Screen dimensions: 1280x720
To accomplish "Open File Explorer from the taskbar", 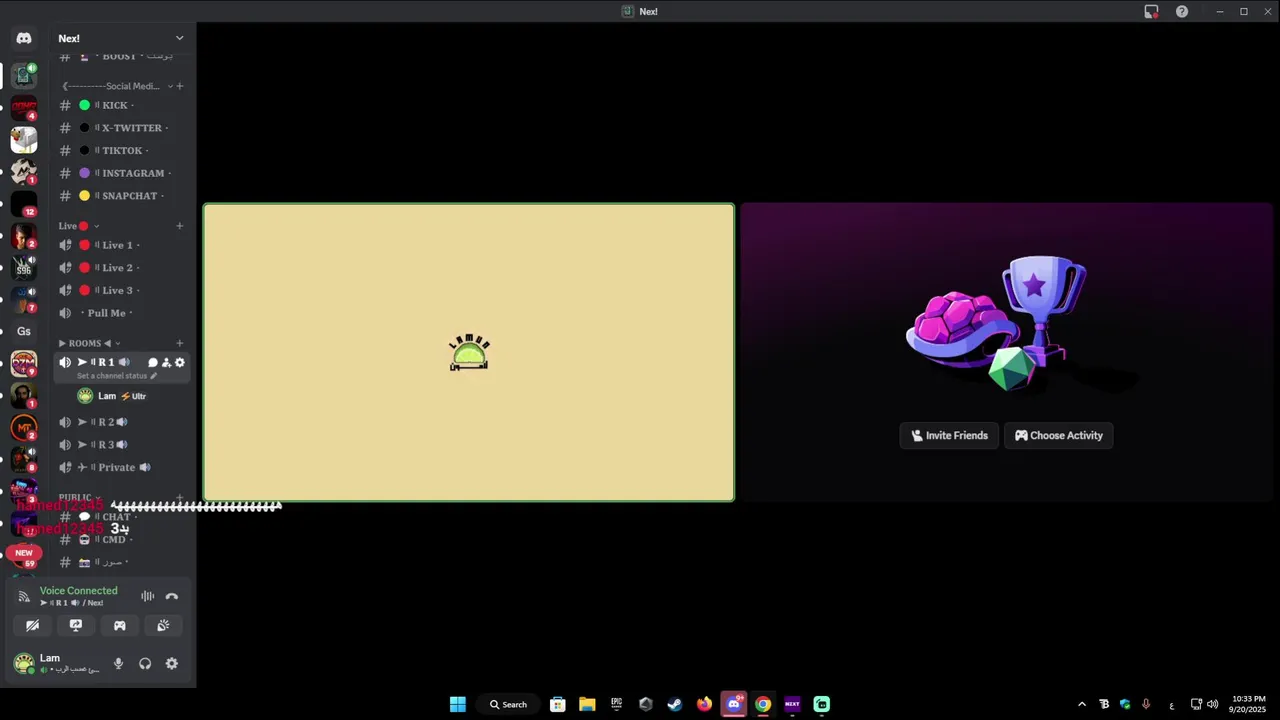I will click(x=587, y=704).
